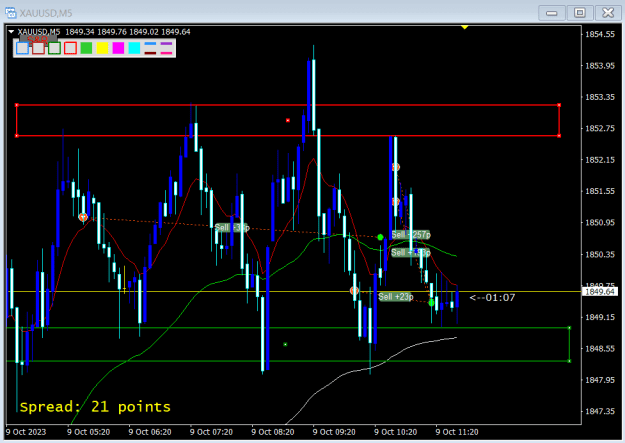Select the solid cyan color swatch

[x=134, y=48]
